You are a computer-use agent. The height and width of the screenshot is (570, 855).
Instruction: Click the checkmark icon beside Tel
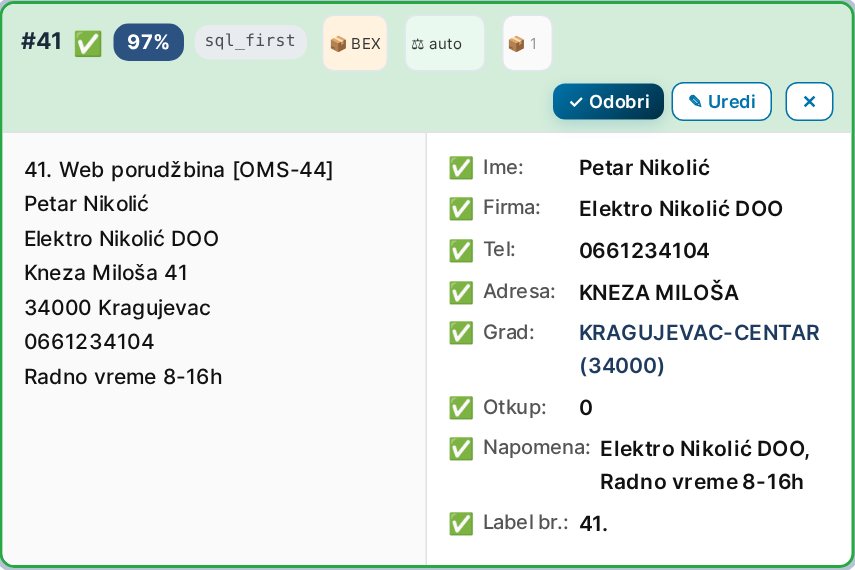(x=461, y=250)
